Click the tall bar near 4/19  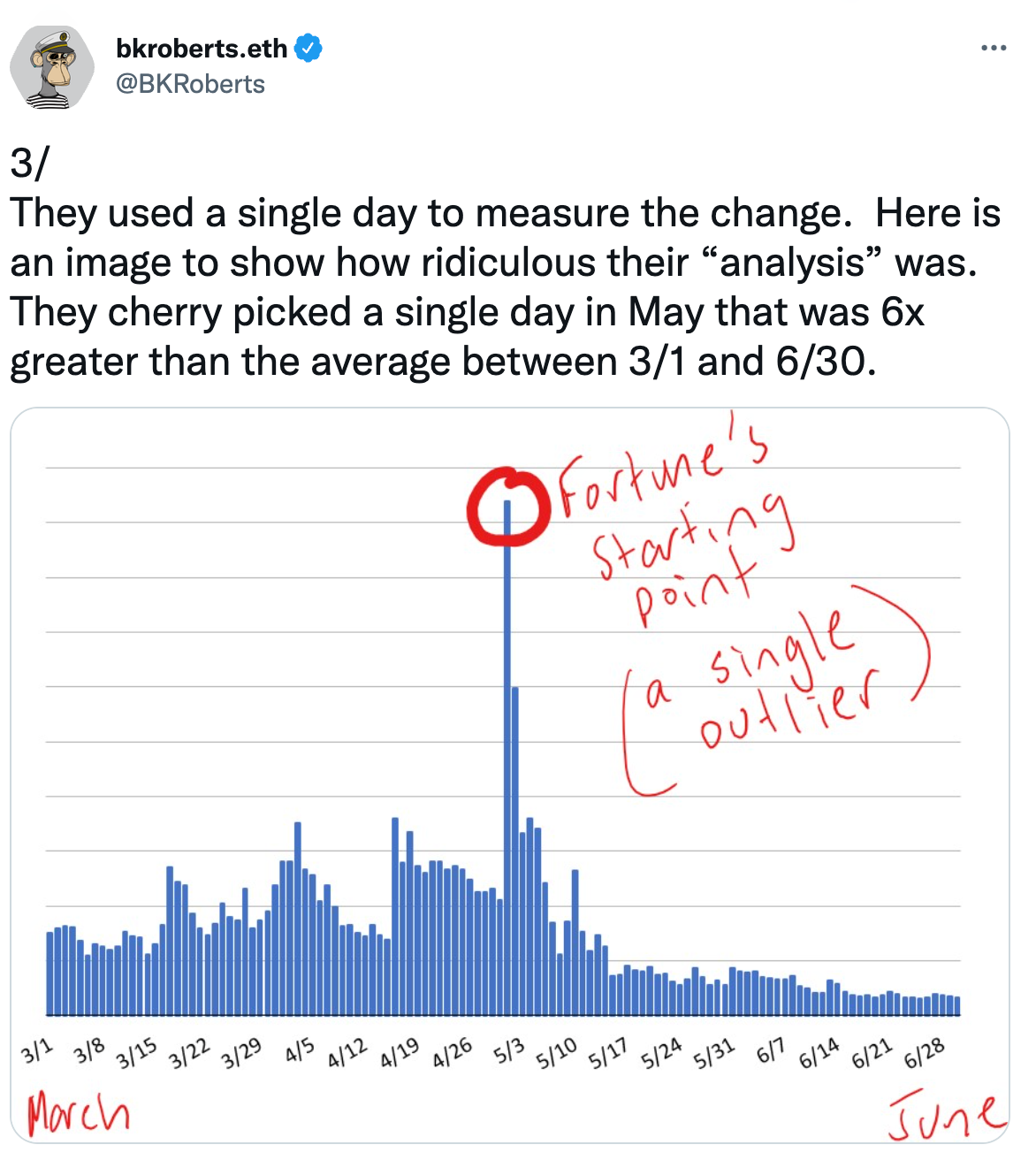(x=395, y=916)
